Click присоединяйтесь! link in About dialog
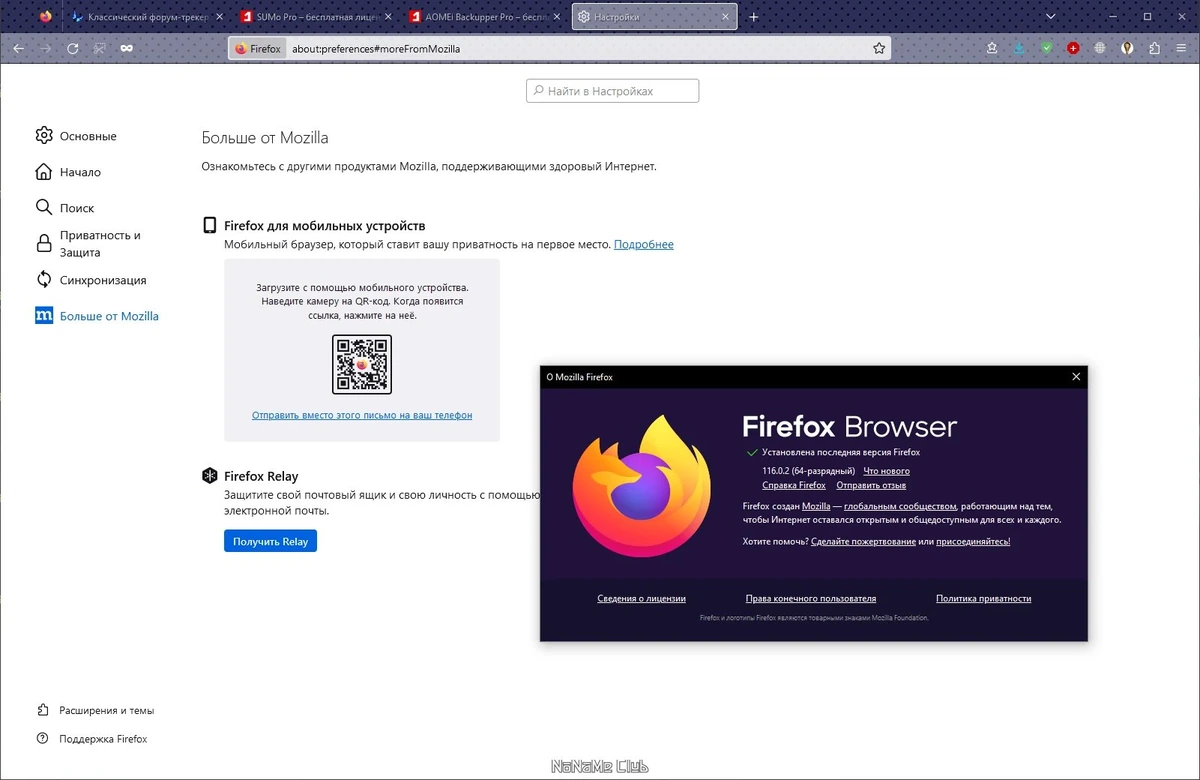This screenshot has width=1200, height=780. tap(973, 541)
